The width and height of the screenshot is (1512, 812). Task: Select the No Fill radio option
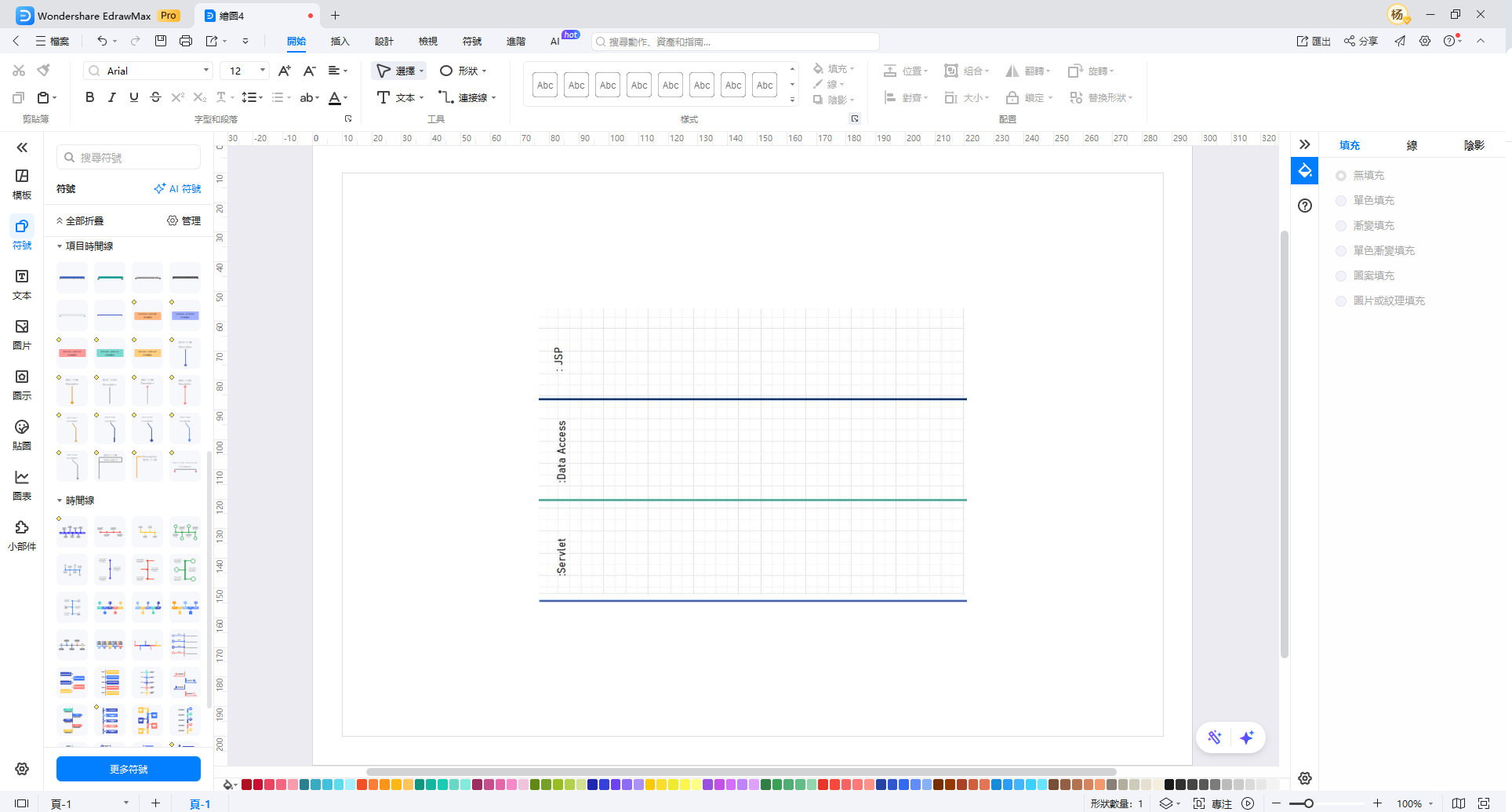click(1341, 176)
